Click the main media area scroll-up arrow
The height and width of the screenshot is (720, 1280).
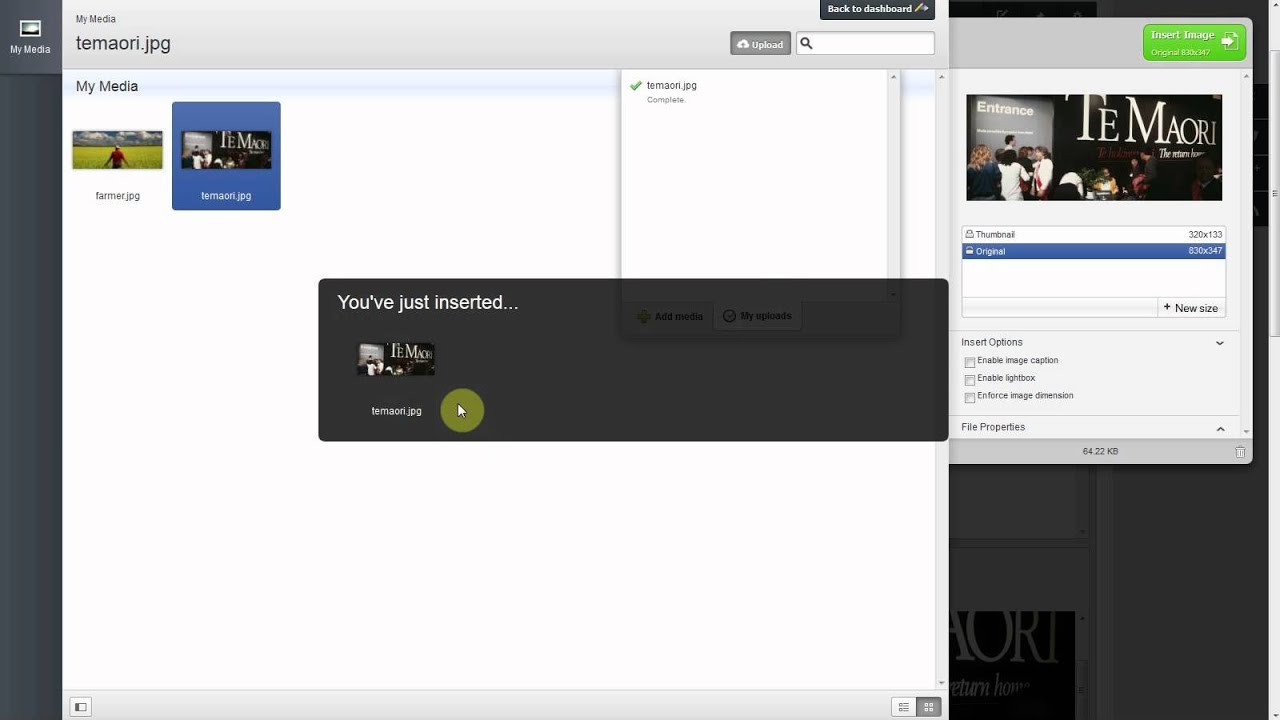[941, 77]
